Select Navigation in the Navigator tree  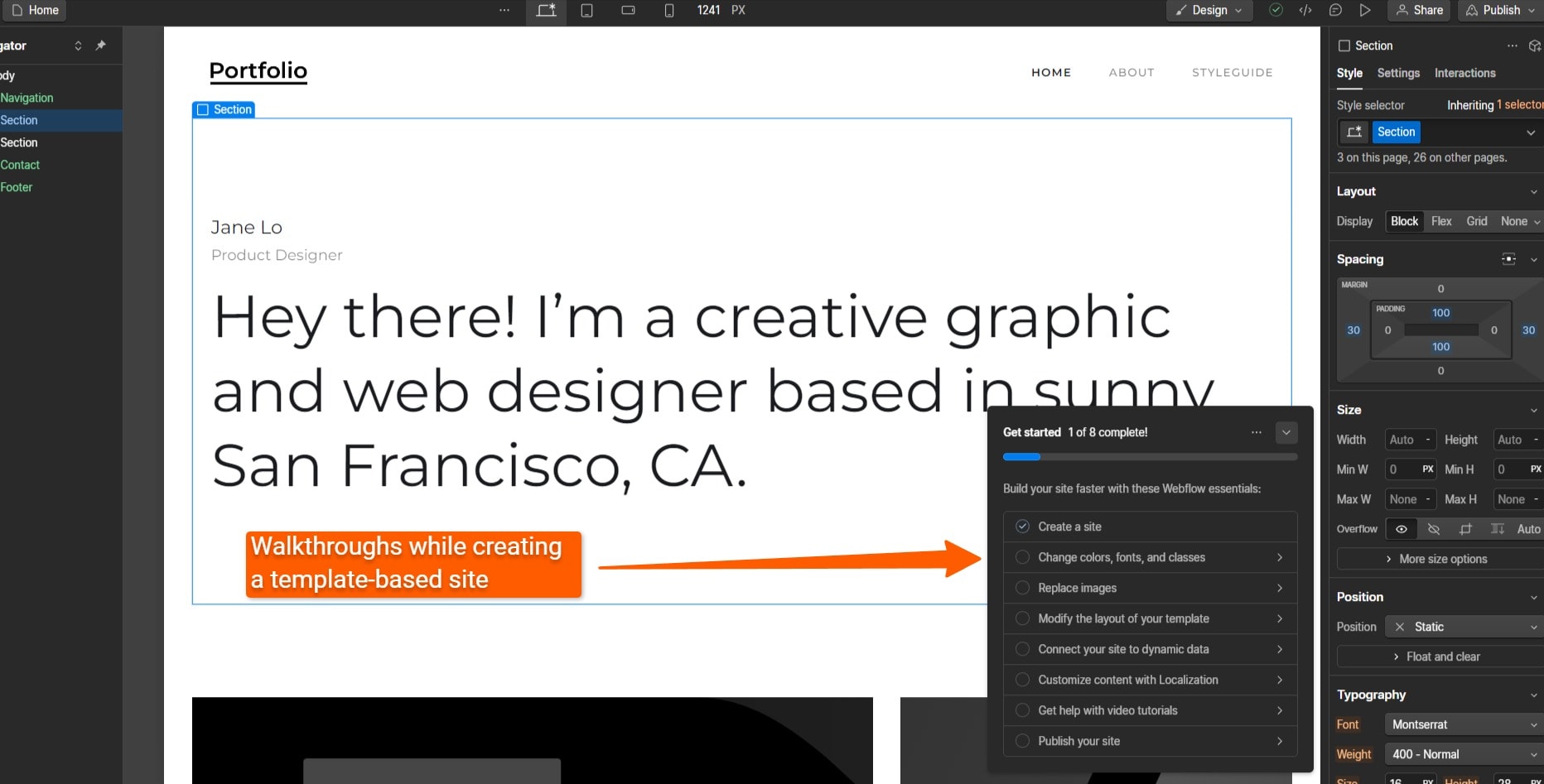click(27, 98)
